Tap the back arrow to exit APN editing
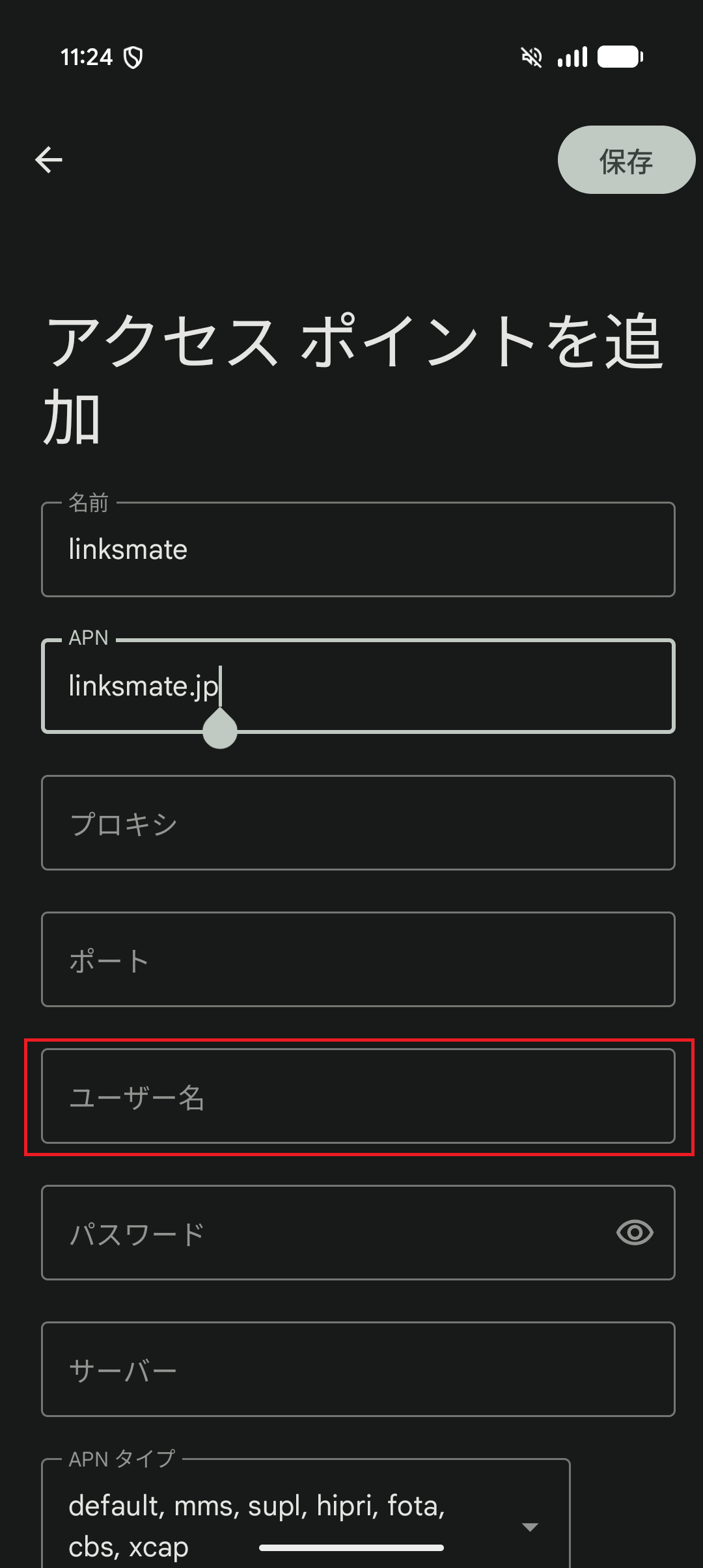The height and width of the screenshot is (1568, 703). pos(49,159)
